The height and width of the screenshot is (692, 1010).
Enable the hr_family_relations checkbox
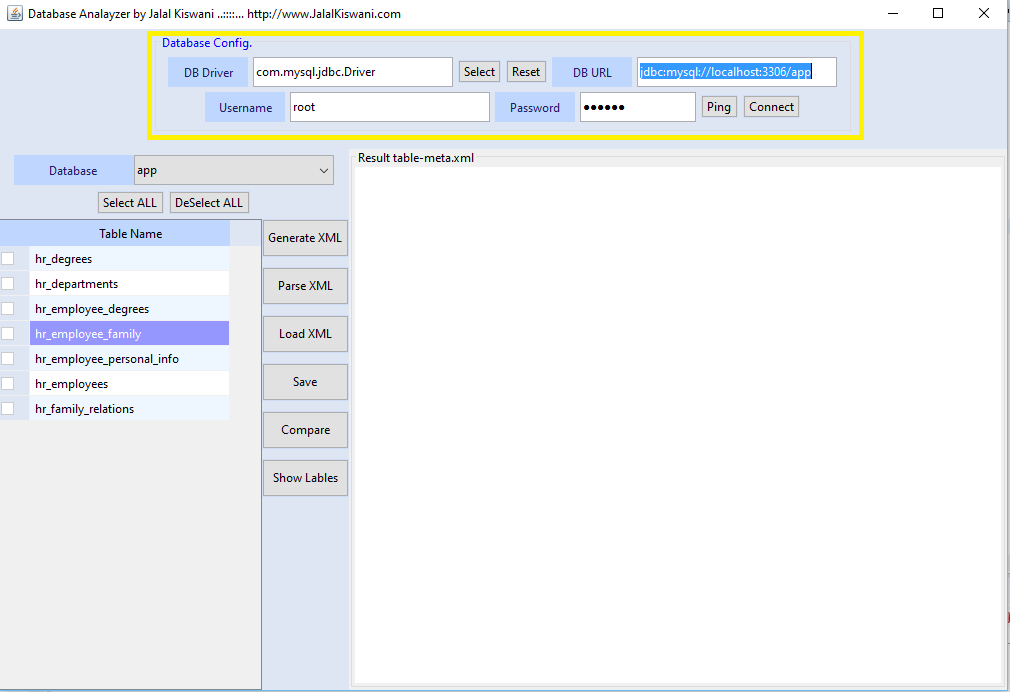(x=8, y=409)
